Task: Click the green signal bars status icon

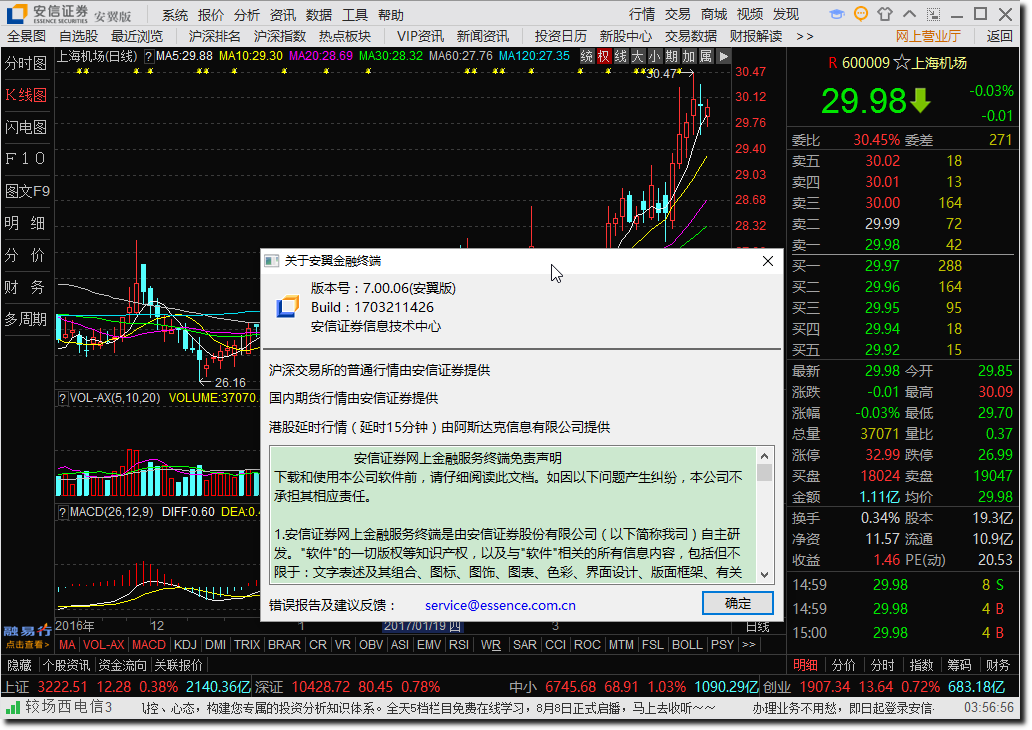Action: click(13, 708)
